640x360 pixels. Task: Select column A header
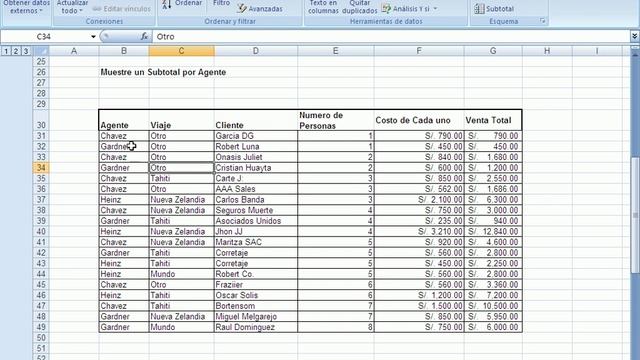click(x=74, y=51)
